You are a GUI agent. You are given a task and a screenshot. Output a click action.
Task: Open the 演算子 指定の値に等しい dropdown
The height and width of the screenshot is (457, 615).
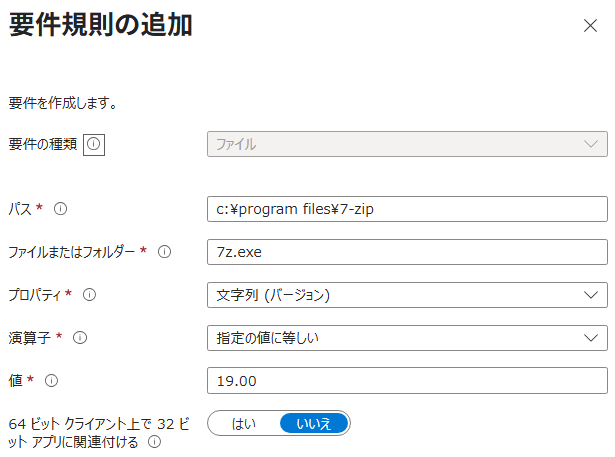(x=407, y=338)
